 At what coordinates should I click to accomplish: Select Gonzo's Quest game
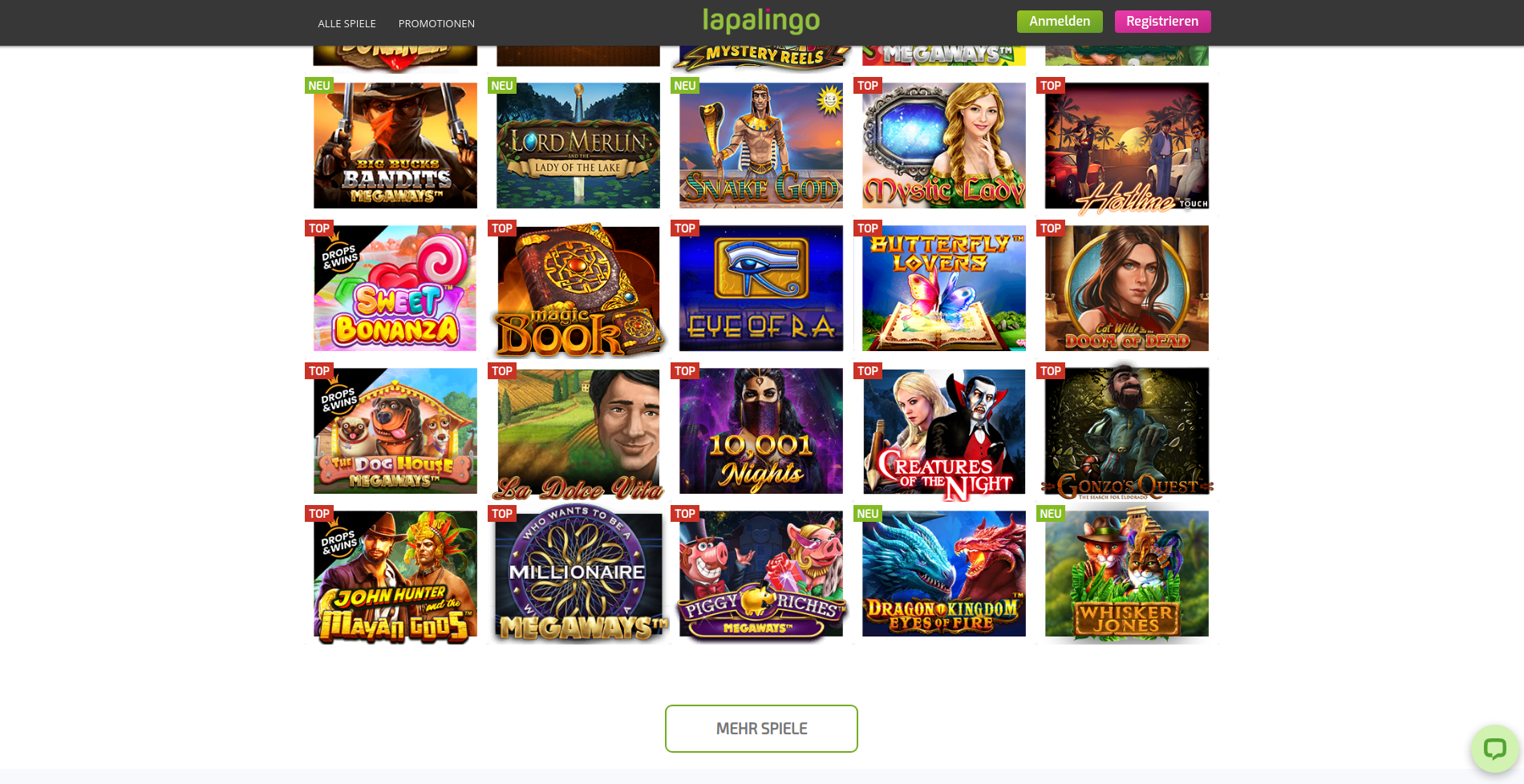click(x=1127, y=430)
